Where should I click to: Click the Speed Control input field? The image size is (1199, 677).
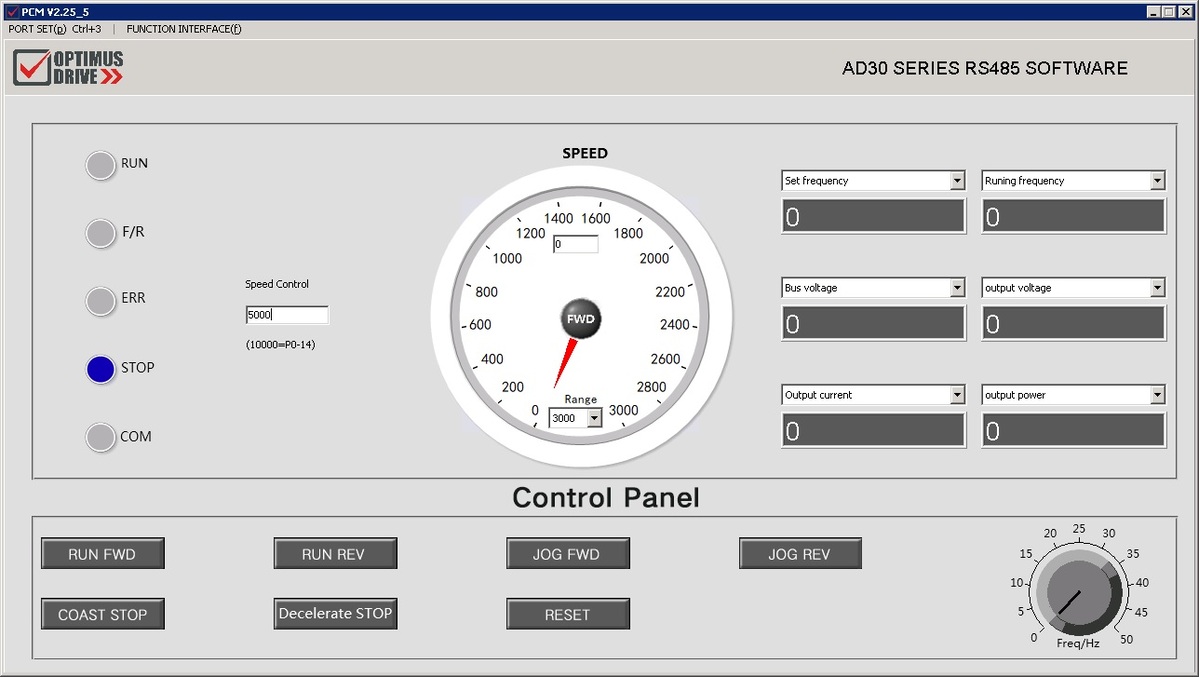pyautogui.click(x=287, y=315)
